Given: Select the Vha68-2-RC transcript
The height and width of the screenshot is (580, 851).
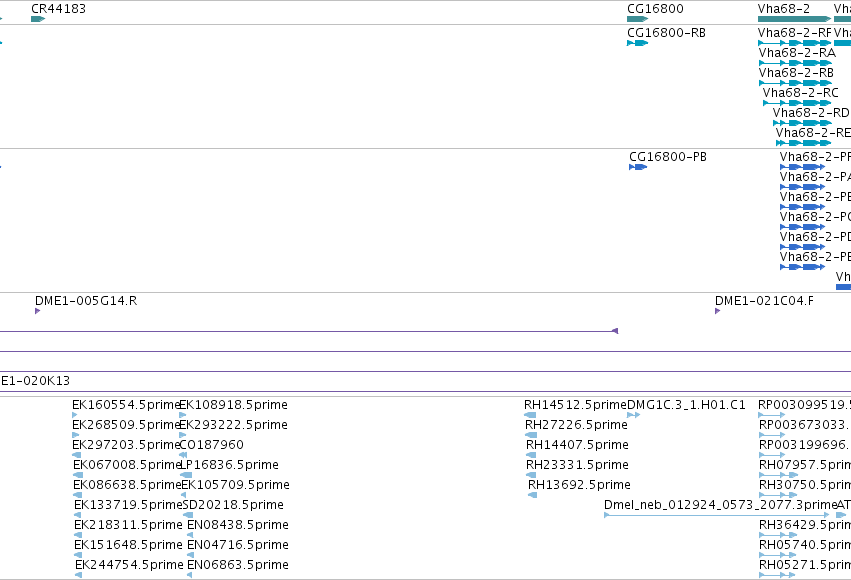Looking at the screenshot, I should 797,103.
